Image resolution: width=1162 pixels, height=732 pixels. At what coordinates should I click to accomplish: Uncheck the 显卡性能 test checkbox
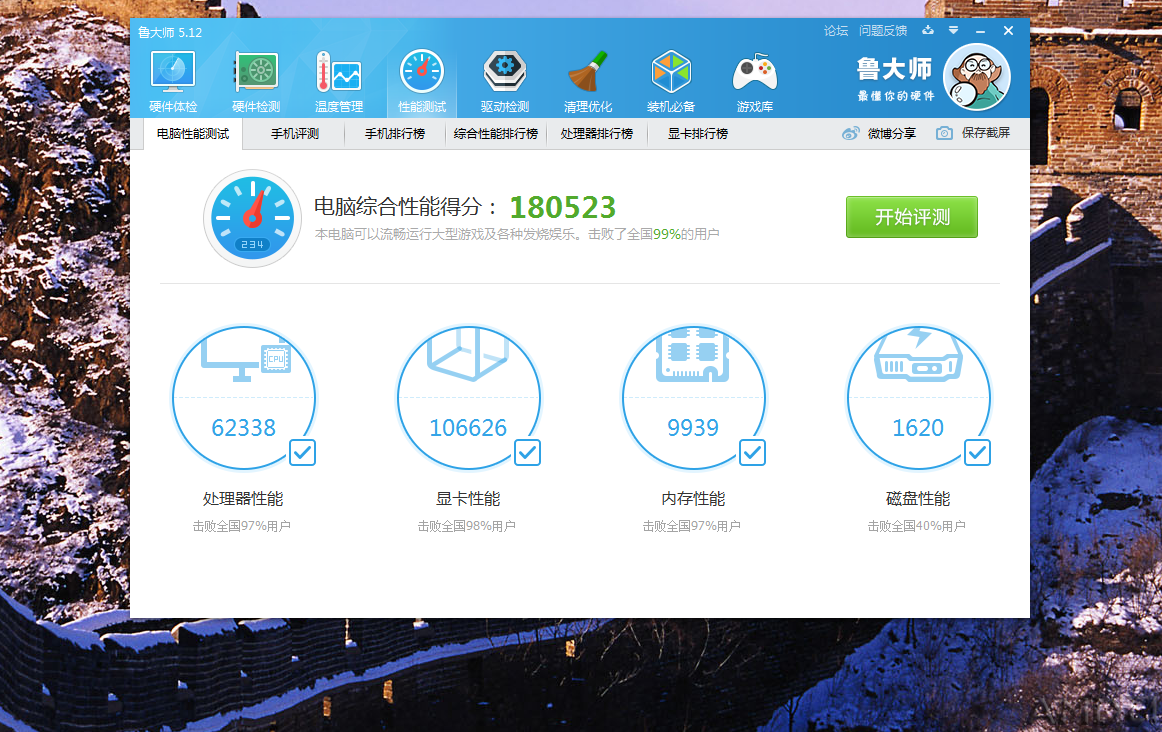(x=528, y=452)
